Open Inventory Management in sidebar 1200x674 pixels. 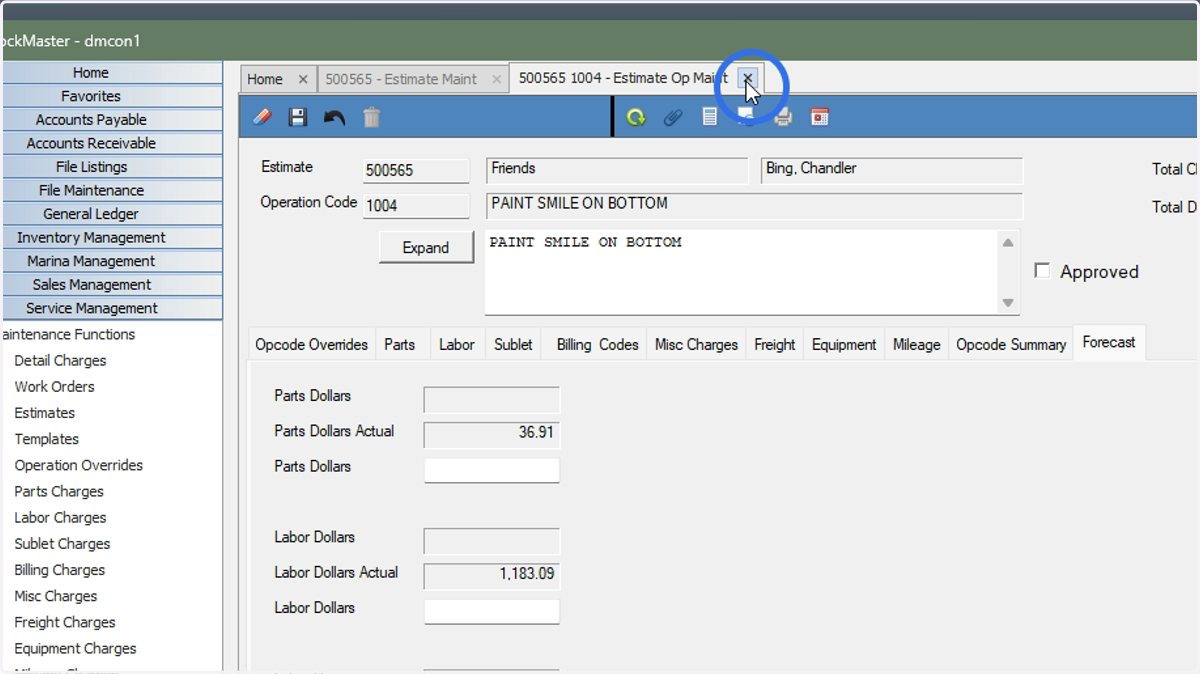112,237
